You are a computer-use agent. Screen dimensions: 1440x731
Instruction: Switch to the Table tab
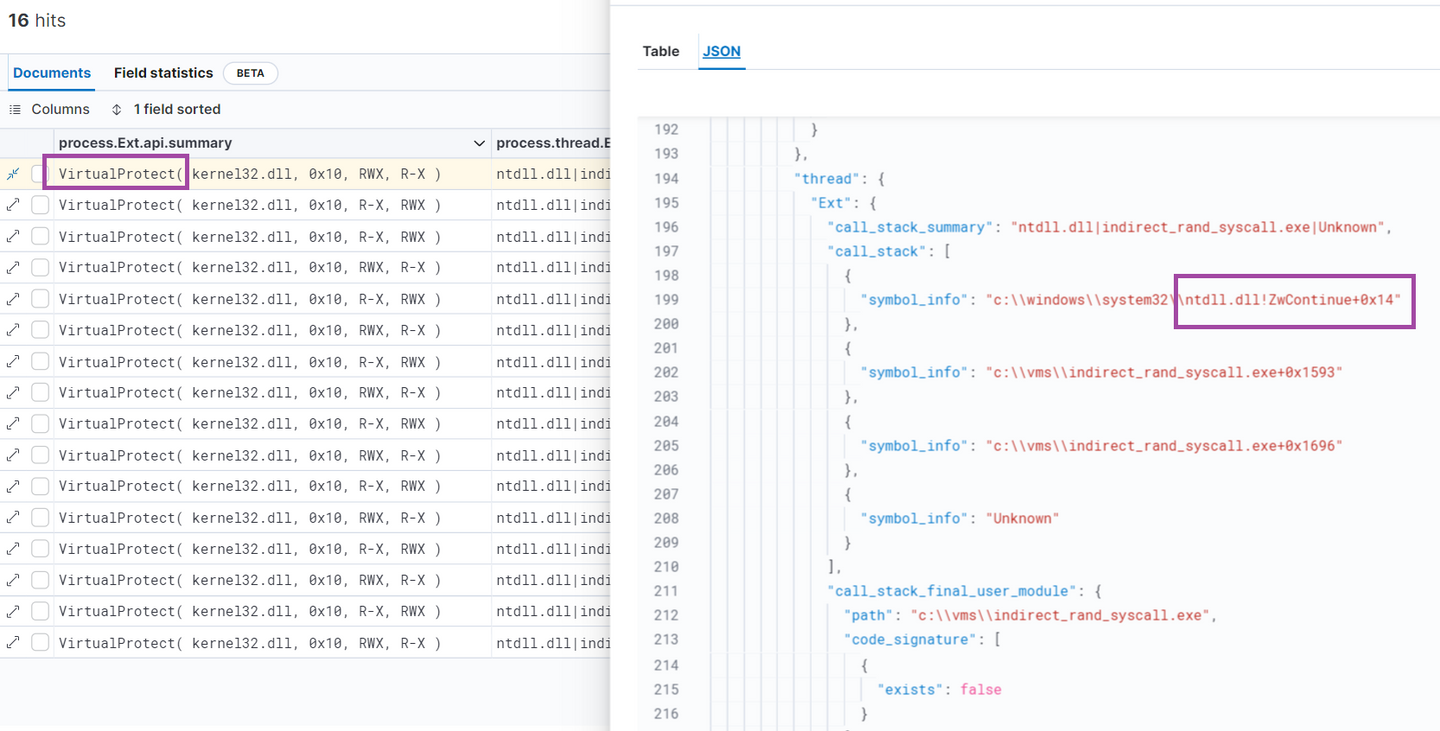tap(661, 51)
